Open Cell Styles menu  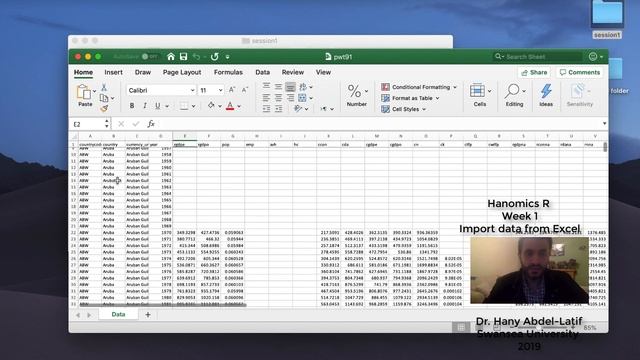point(403,109)
